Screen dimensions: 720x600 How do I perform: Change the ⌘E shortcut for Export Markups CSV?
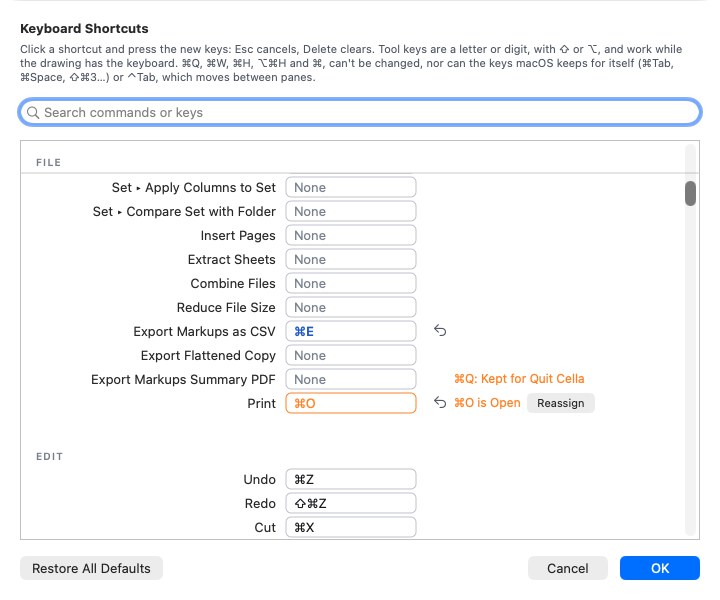point(351,331)
